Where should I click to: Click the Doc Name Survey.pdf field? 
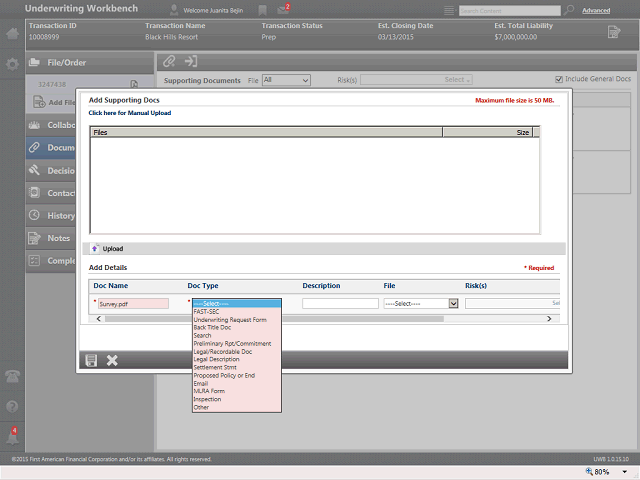(133, 304)
